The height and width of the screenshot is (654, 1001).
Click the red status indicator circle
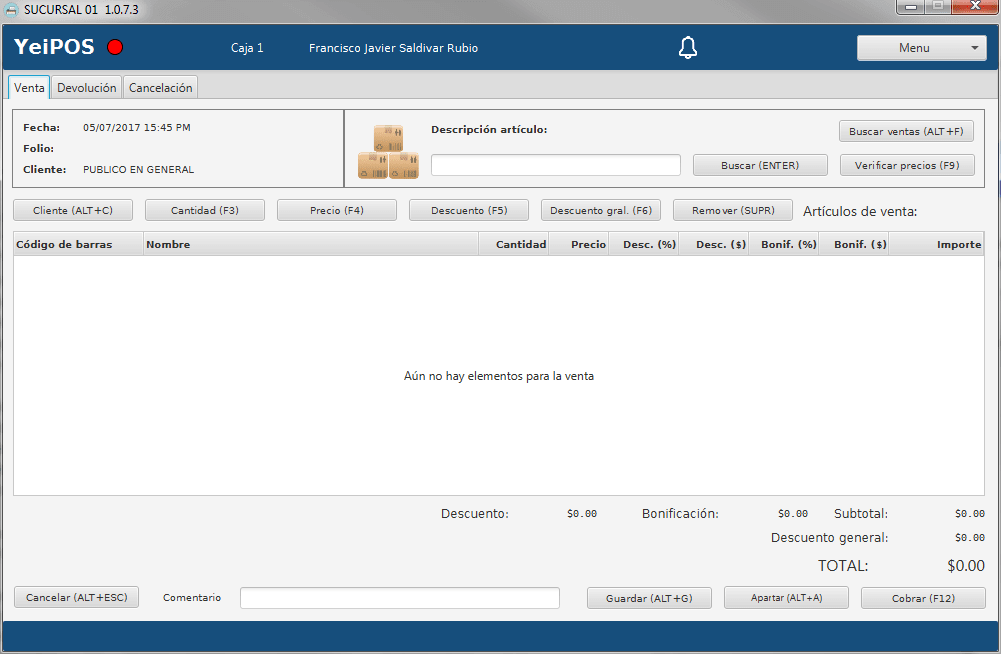(x=115, y=48)
